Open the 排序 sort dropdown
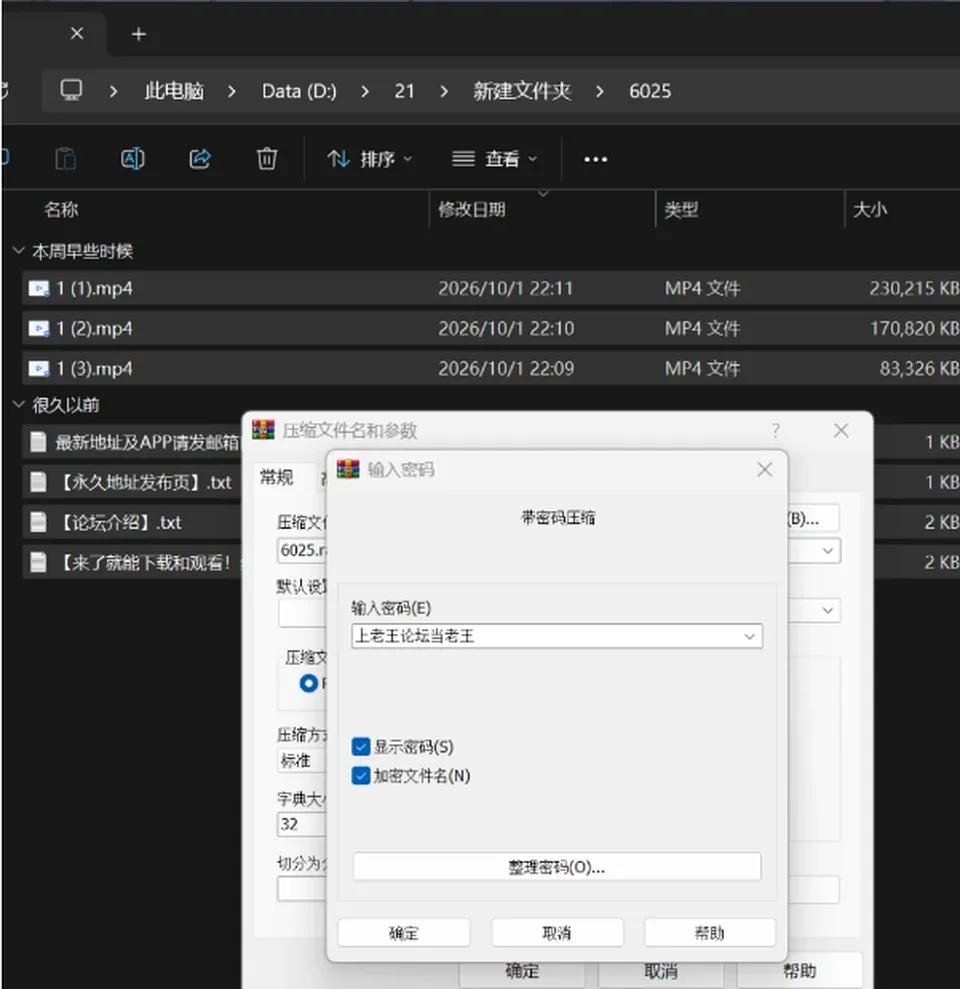 [370, 159]
